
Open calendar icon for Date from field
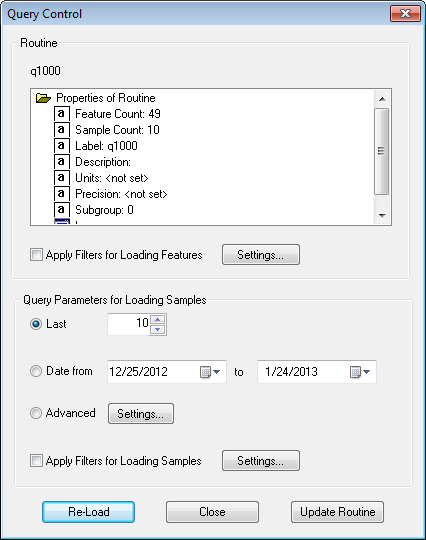210,372
